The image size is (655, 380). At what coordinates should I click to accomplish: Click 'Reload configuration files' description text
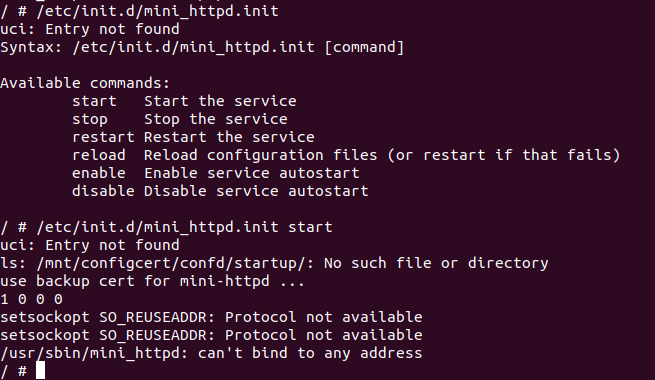click(261, 155)
